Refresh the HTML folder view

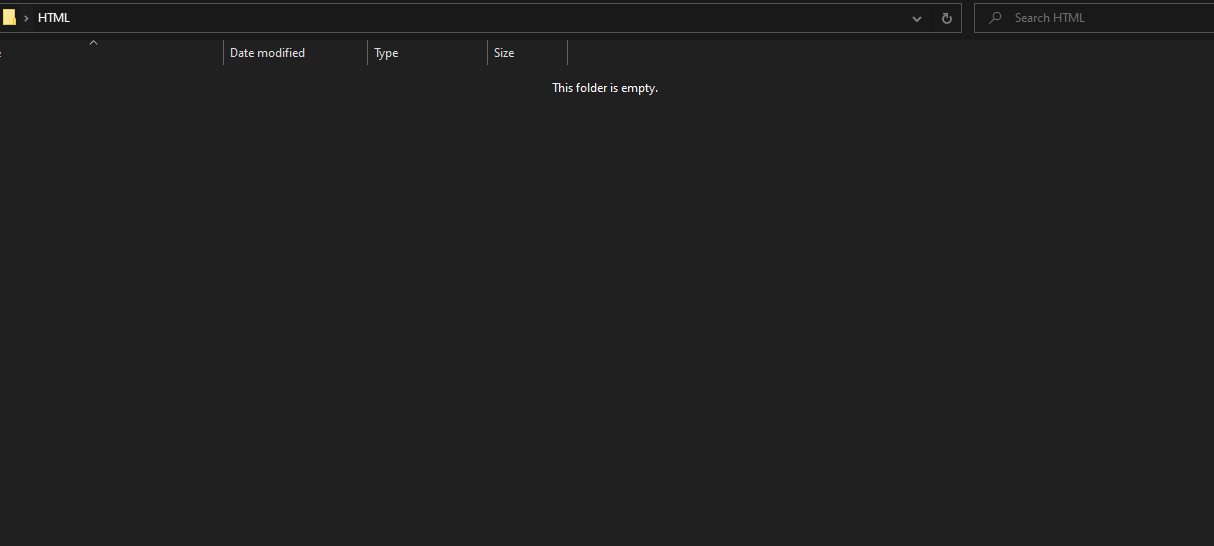(946, 18)
